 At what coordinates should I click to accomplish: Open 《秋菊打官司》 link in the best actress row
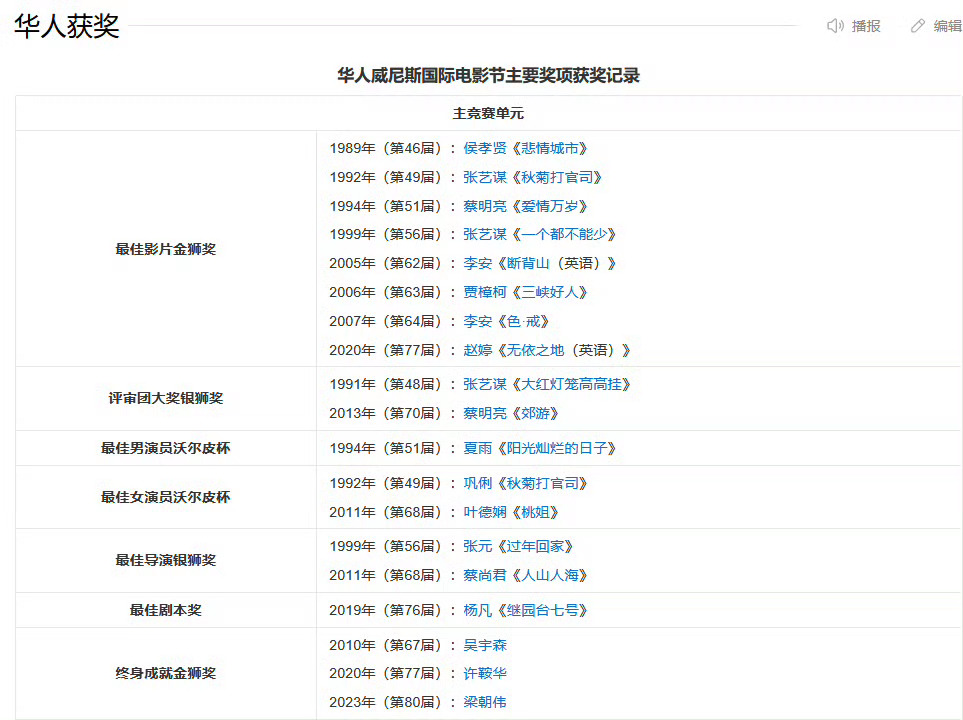(x=542, y=483)
